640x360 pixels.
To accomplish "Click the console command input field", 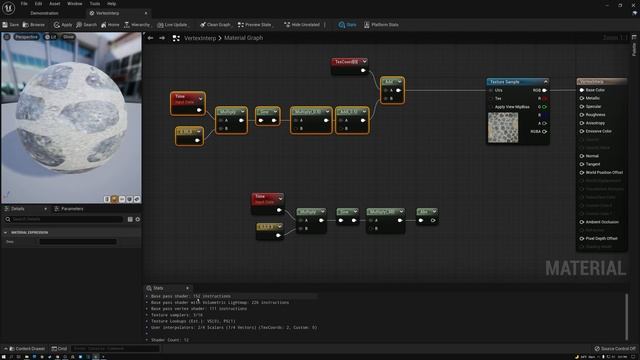I will click(115, 349).
